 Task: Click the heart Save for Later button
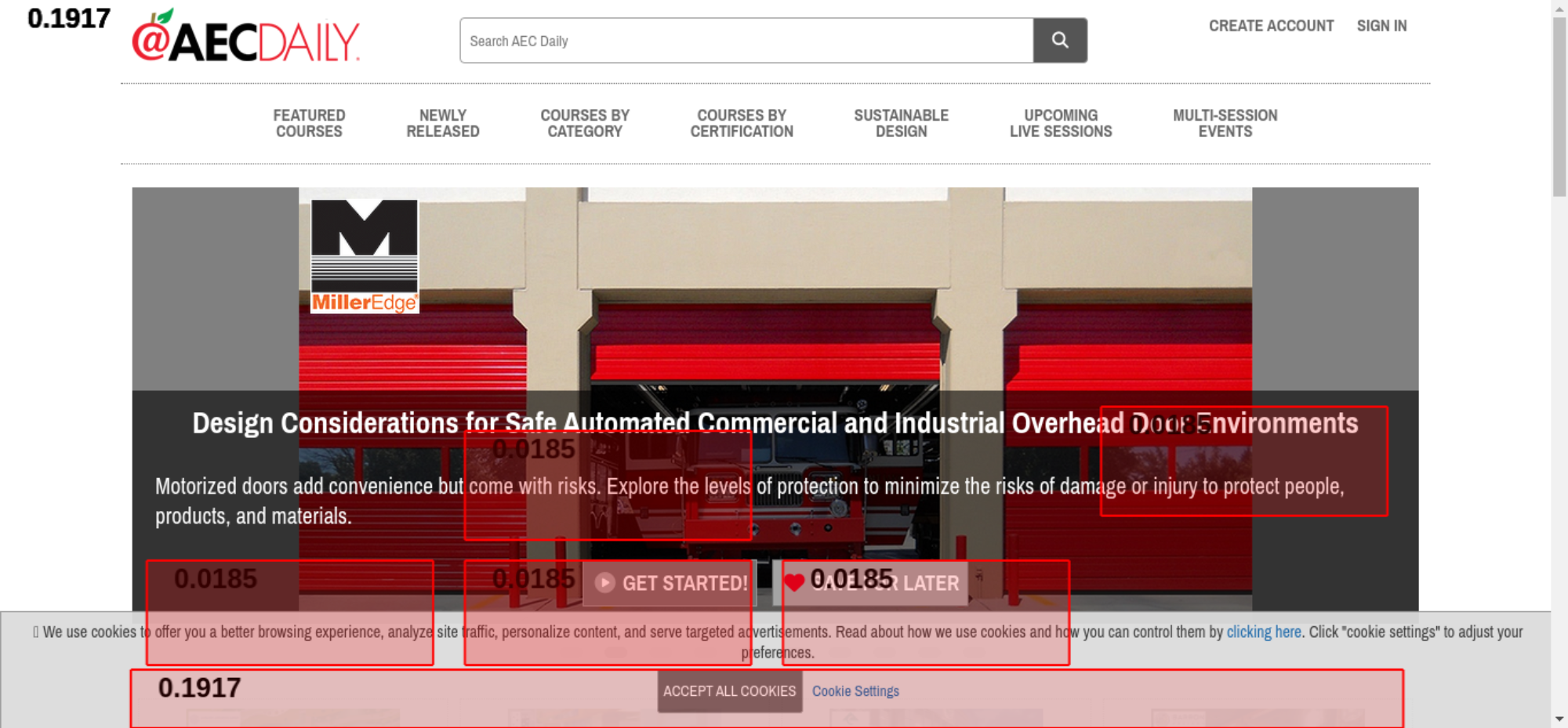870,583
